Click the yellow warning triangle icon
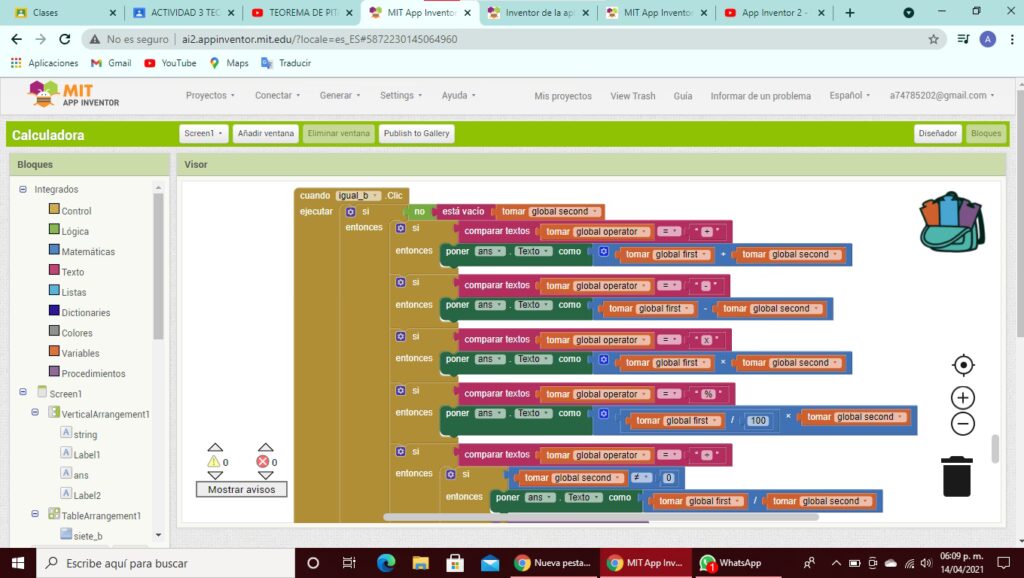Screen dimensions: 1024x578 (213, 462)
